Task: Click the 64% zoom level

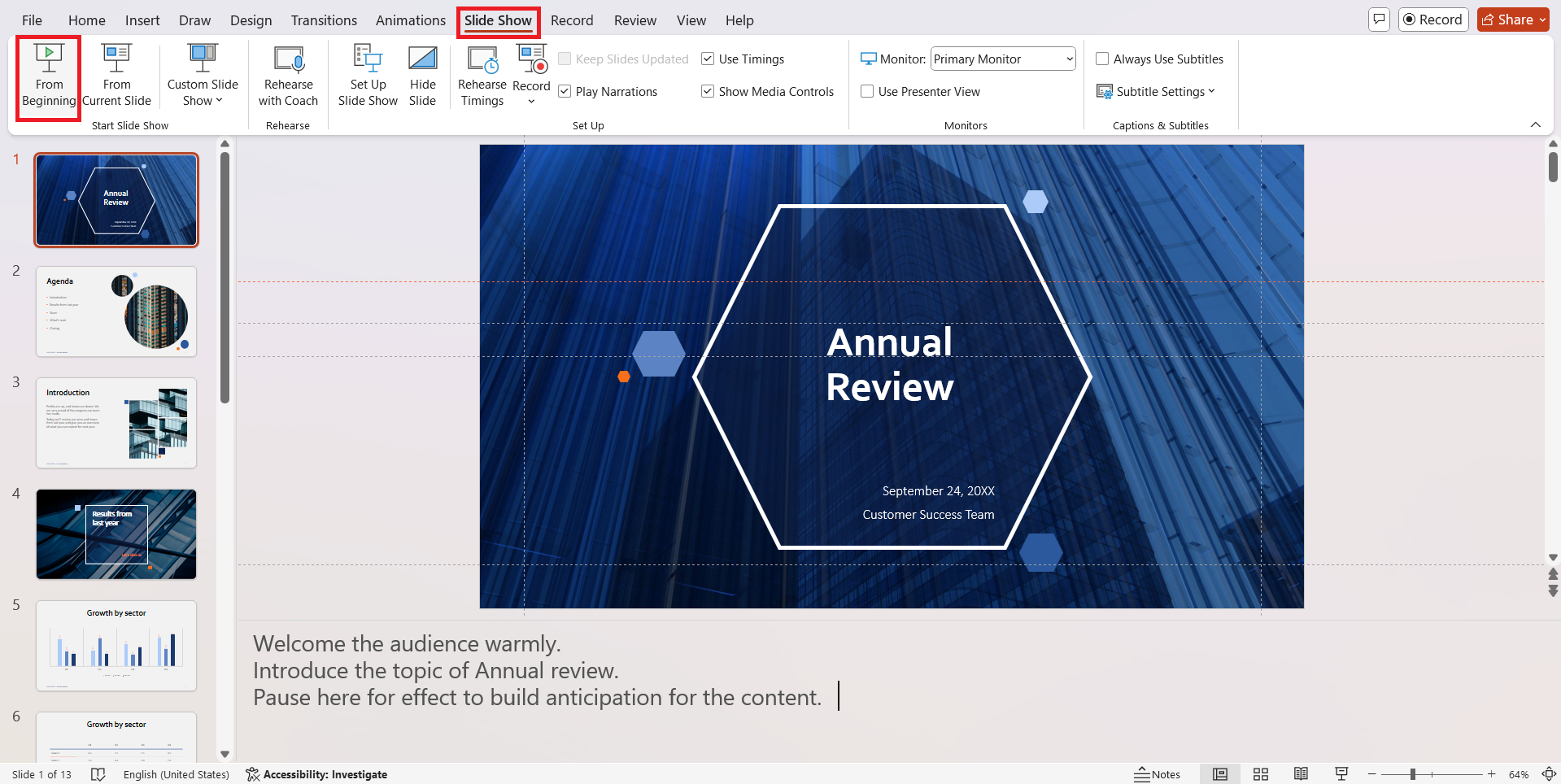Action: coord(1519,774)
